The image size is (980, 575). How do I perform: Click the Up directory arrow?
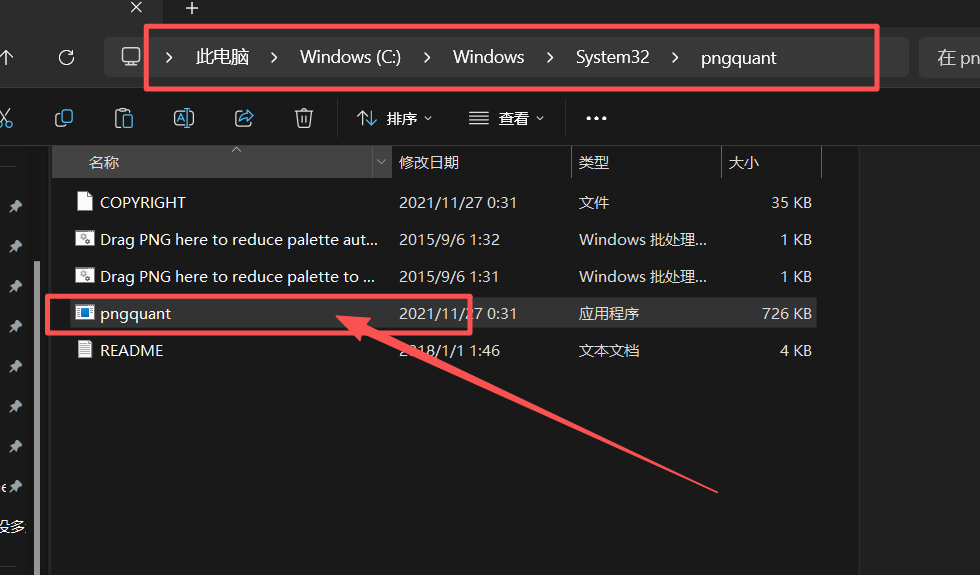click(x=6, y=58)
